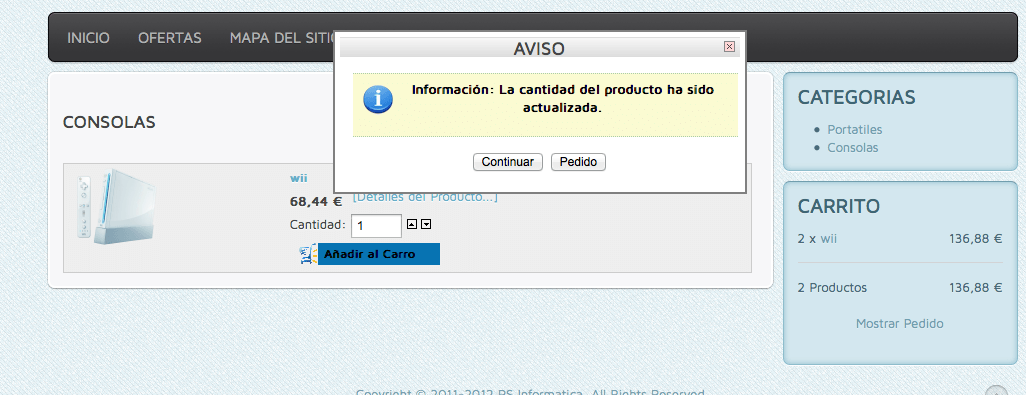The width and height of the screenshot is (1026, 395).
Task: Select Consolas under Categorias
Action: point(853,148)
